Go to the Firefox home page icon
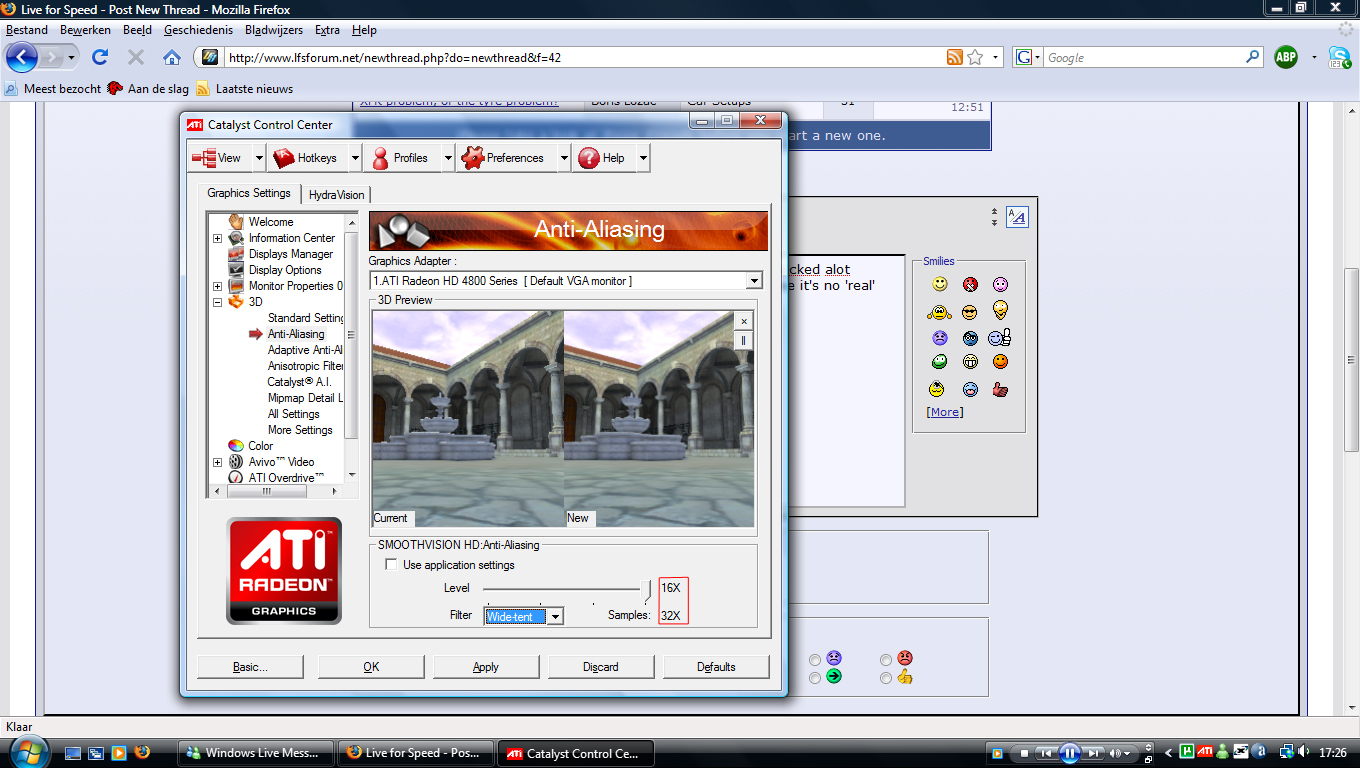1360x768 pixels. point(172,57)
